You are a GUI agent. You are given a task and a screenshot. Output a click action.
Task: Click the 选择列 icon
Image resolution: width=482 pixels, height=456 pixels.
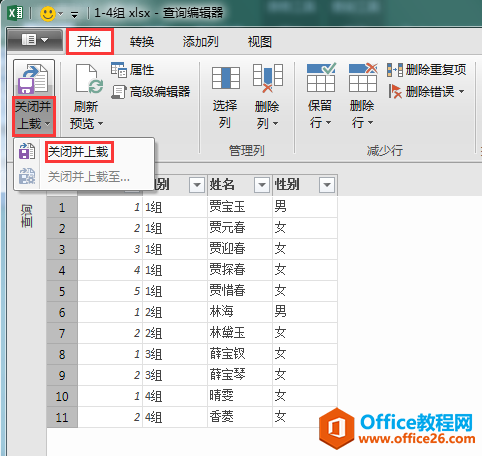226,78
